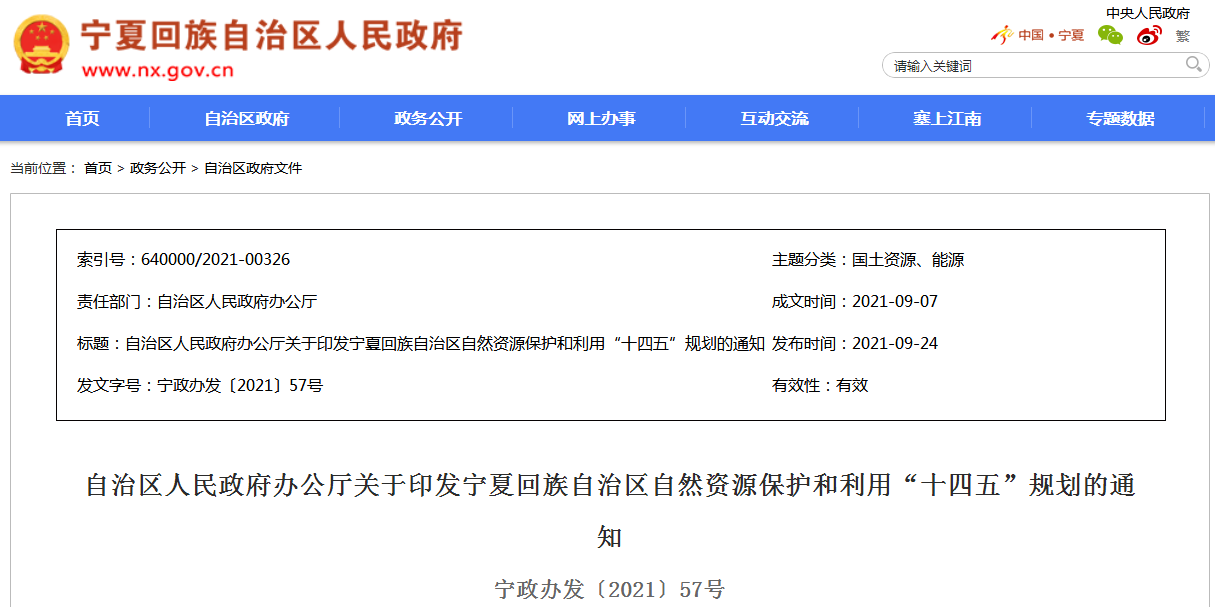Click the site title 宁夏回族自治区人民政府

[x=271, y=36]
